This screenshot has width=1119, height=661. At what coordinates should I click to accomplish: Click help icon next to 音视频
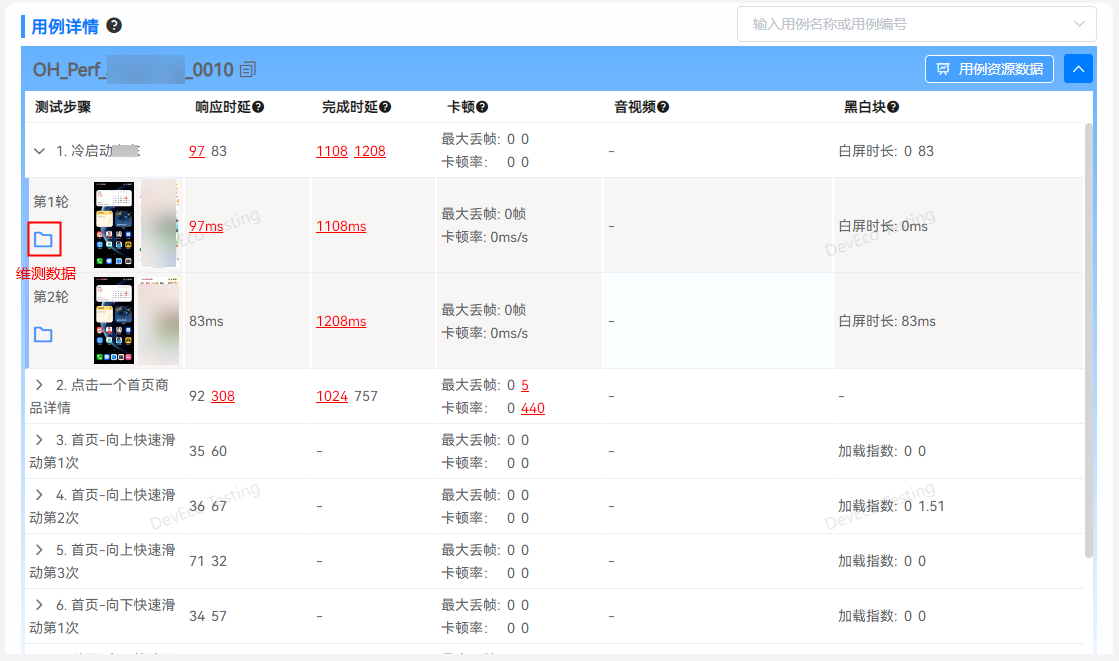click(662, 107)
